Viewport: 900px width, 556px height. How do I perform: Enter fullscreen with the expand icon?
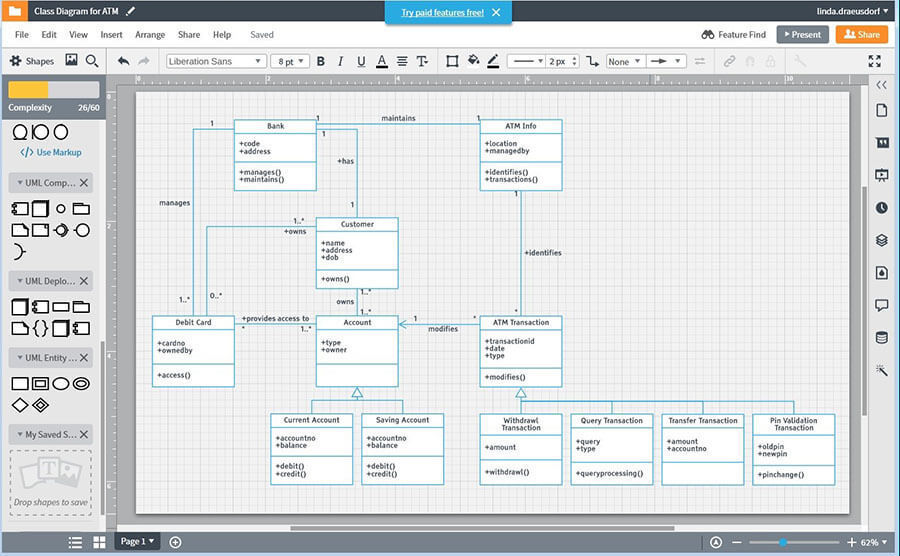(x=875, y=61)
